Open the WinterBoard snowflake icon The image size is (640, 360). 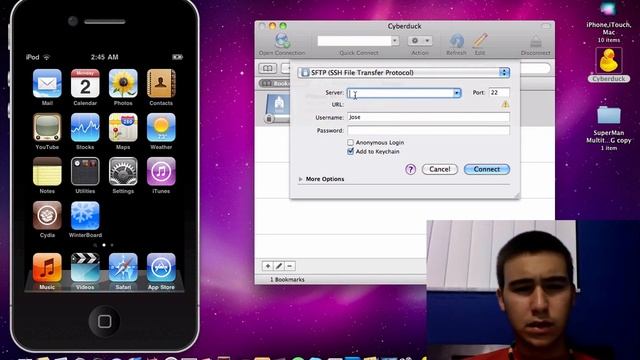click(85, 216)
